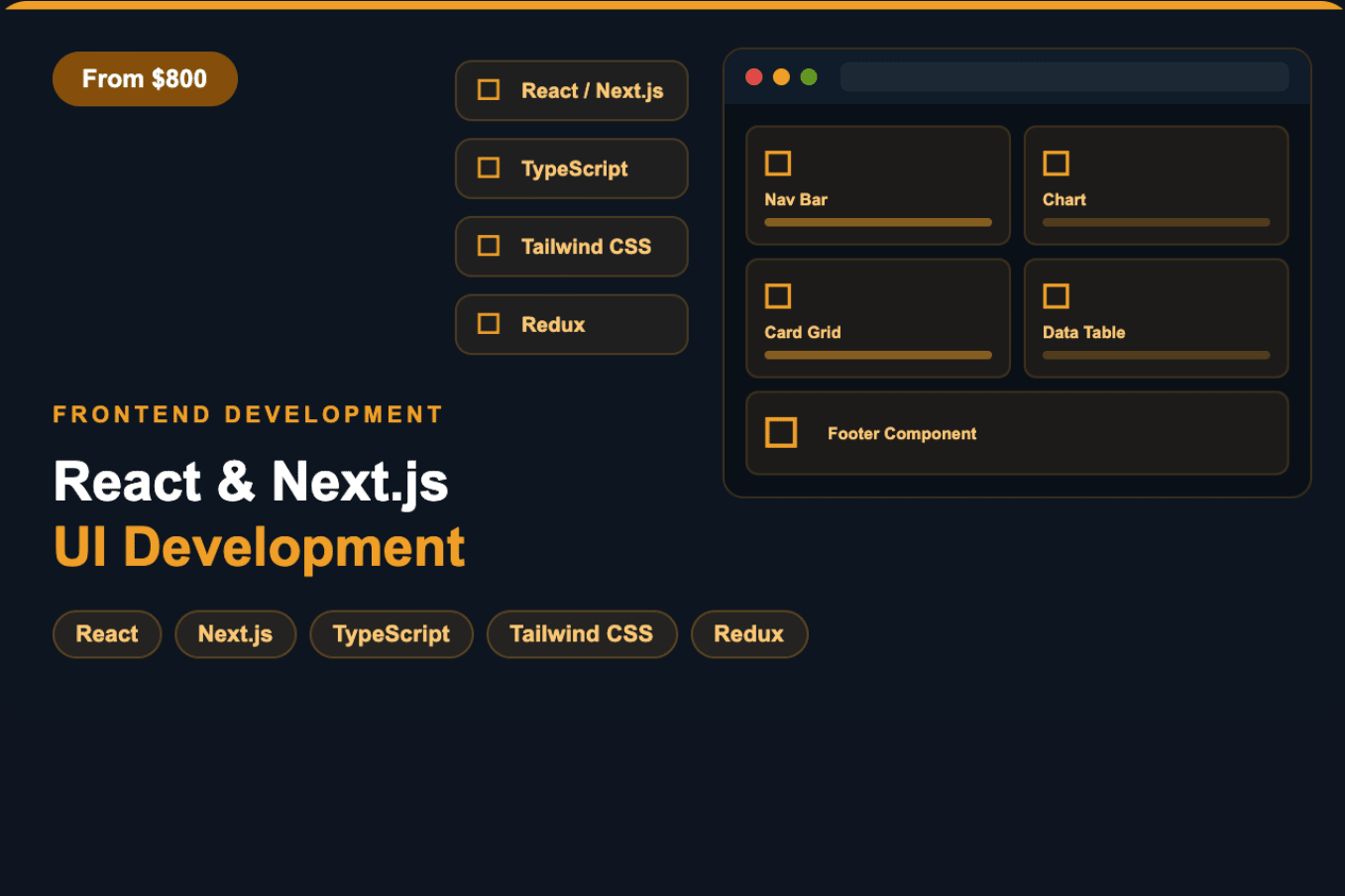Click the green dot in the mock browser

[x=809, y=77]
